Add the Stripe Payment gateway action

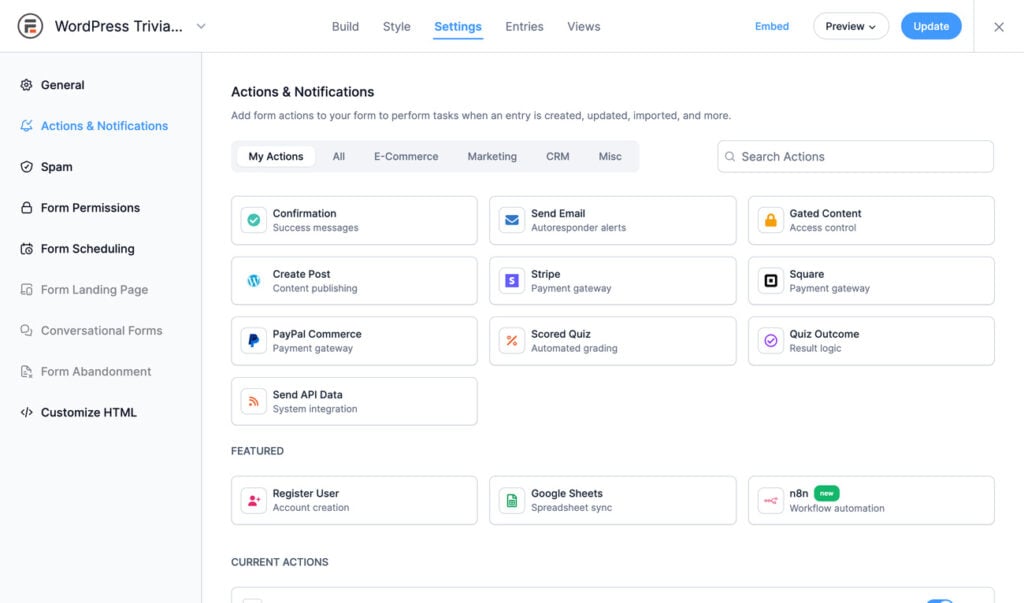[x=613, y=281]
